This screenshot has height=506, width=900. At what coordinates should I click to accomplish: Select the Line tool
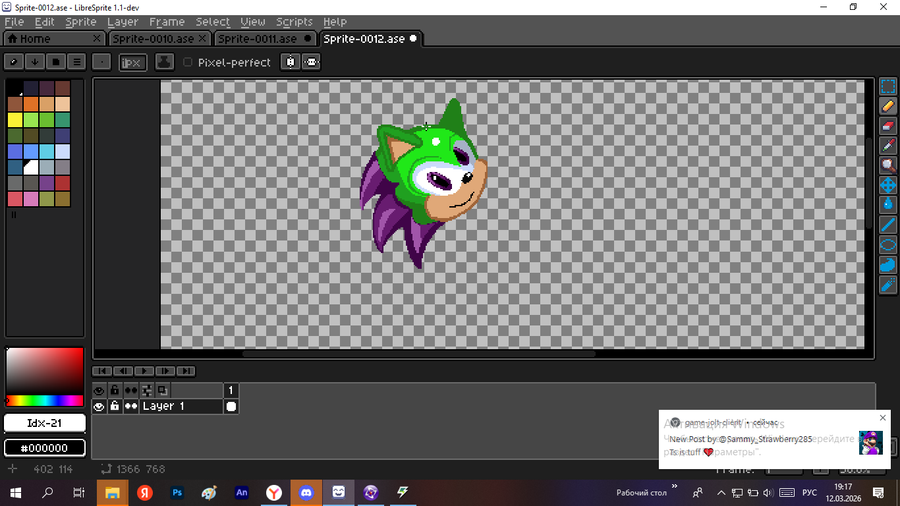click(888, 225)
